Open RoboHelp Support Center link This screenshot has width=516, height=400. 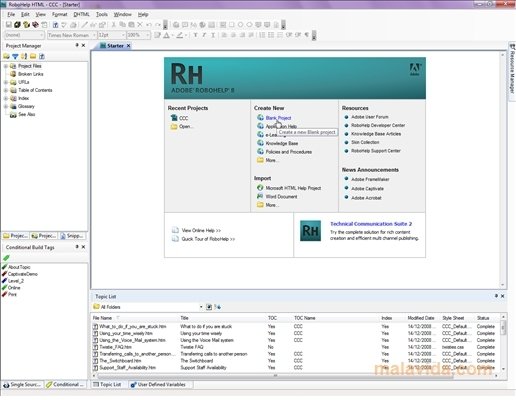(x=376, y=151)
